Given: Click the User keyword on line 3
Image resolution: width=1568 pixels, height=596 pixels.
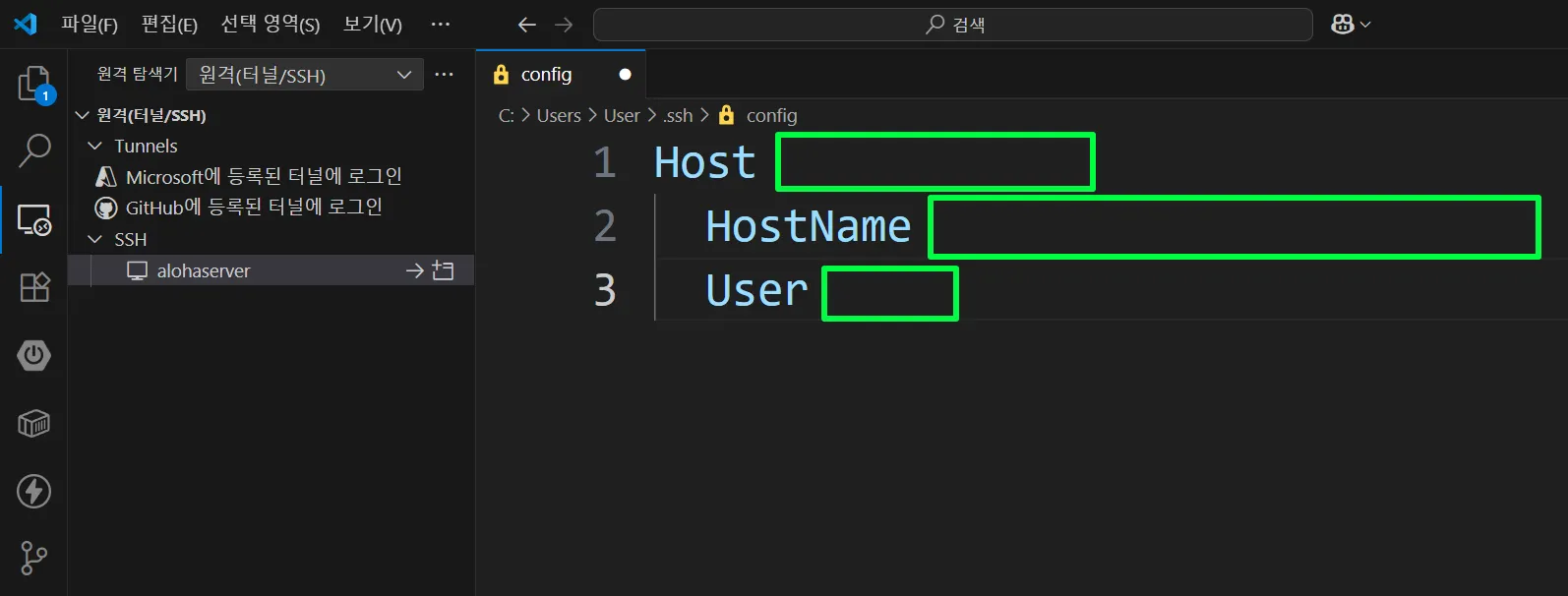Looking at the screenshot, I should 756,290.
